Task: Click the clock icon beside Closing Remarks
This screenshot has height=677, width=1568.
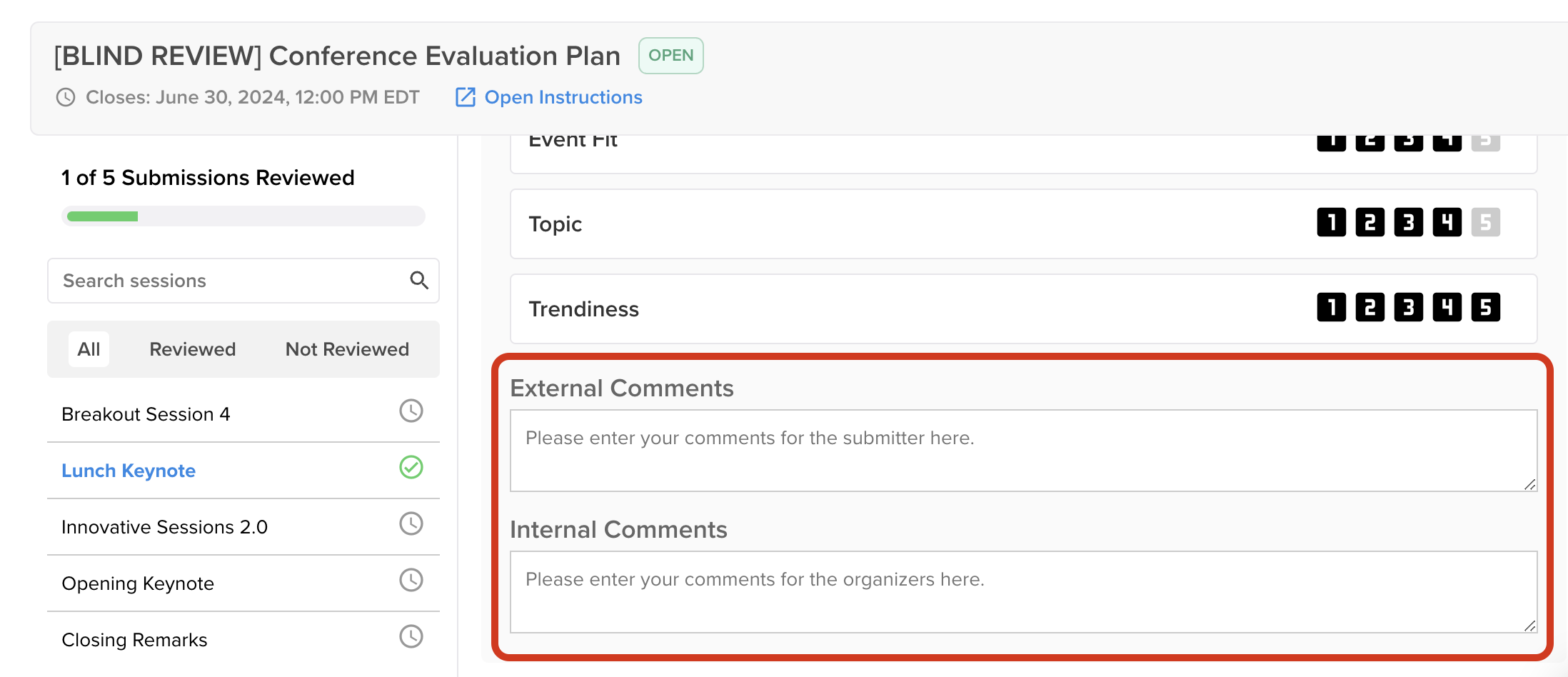Action: [411, 637]
